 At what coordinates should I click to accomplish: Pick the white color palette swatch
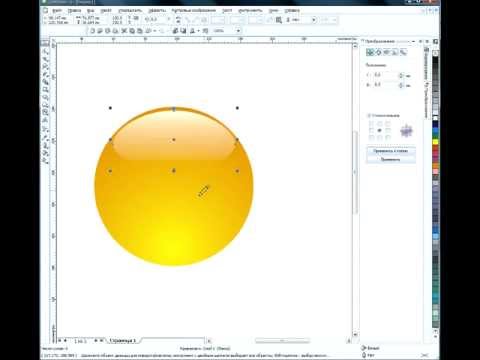click(435, 118)
